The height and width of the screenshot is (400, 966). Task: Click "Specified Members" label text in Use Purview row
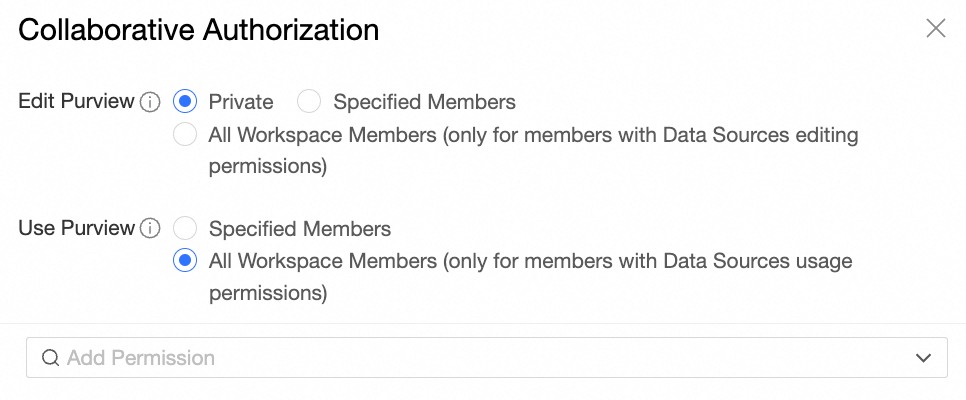click(x=299, y=229)
